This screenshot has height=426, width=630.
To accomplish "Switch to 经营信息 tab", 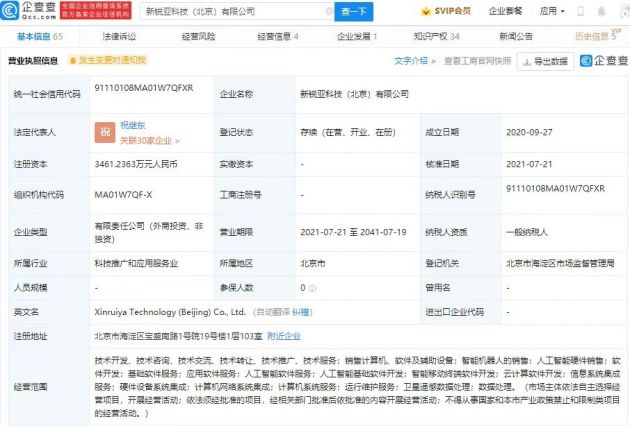I will click(x=278, y=37).
